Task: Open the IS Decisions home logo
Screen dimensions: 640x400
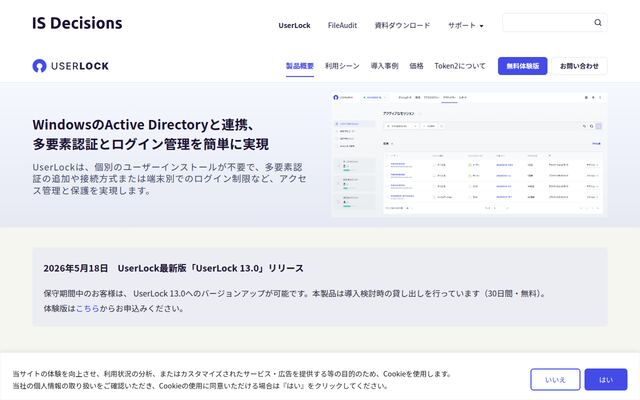Action: click(77, 23)
